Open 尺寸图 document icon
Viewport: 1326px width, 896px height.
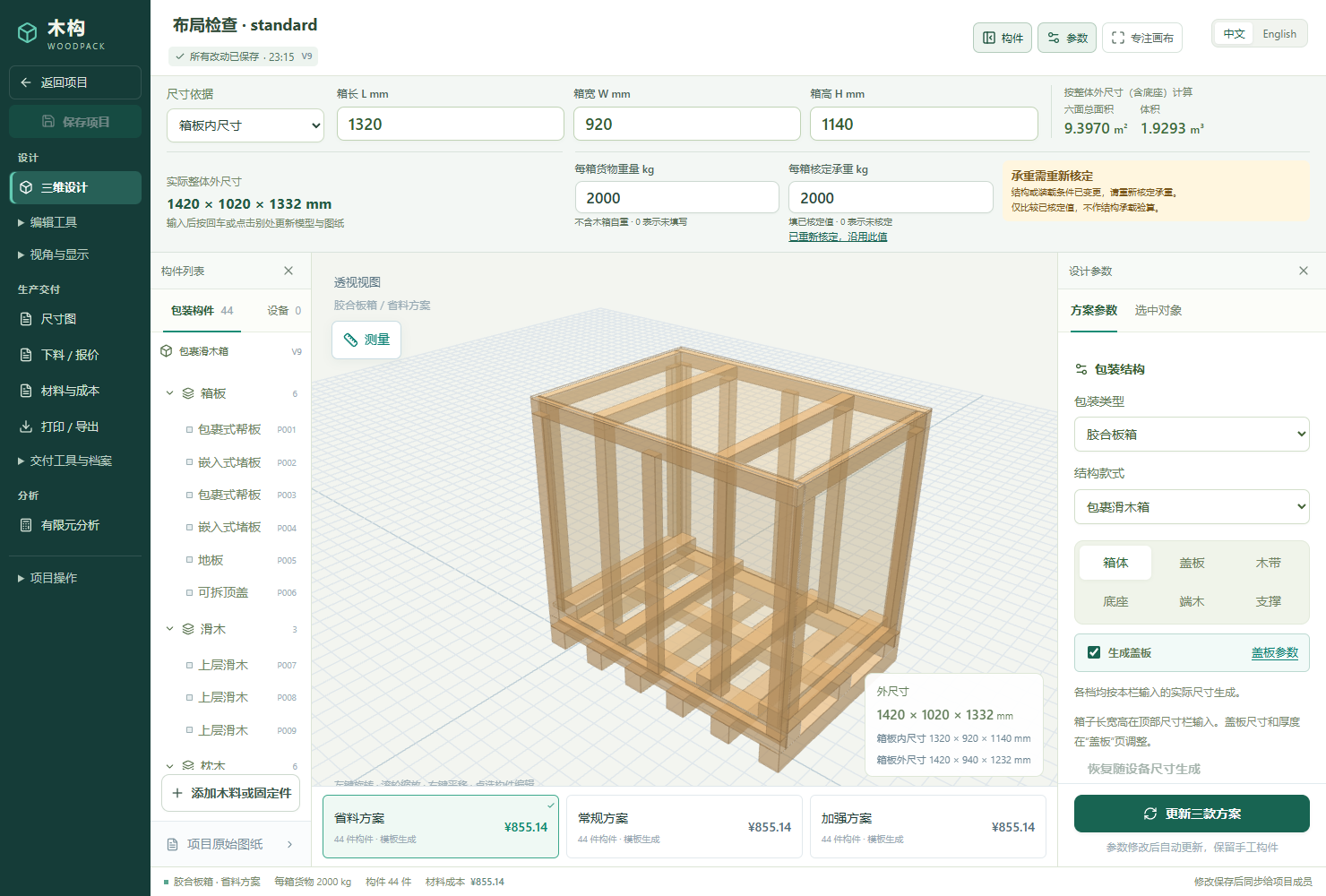click(x=26, y=319)
